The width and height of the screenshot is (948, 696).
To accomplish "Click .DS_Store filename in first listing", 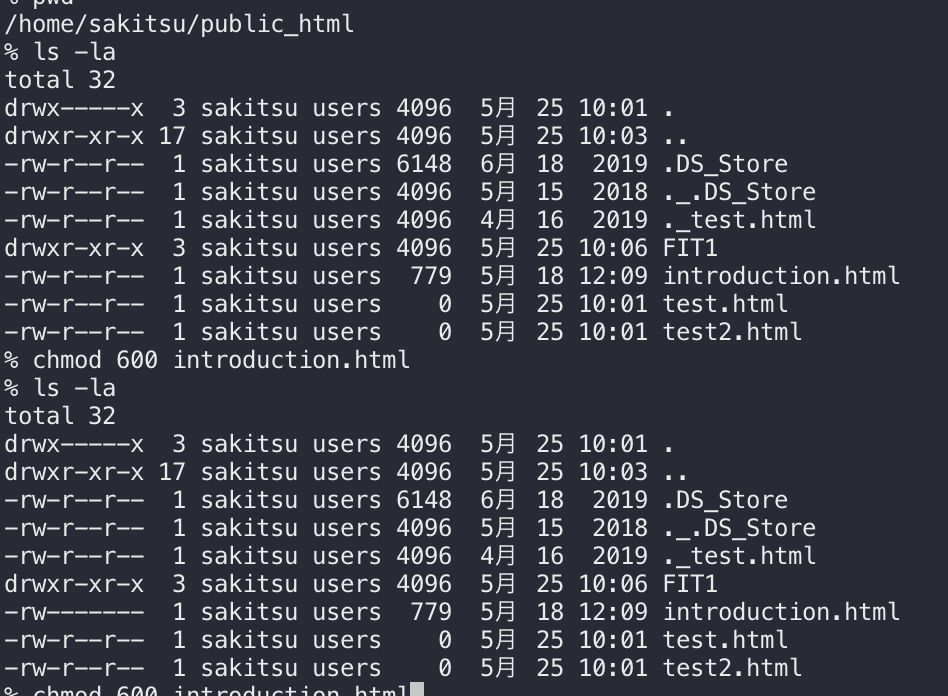I will tap(725, 163).
